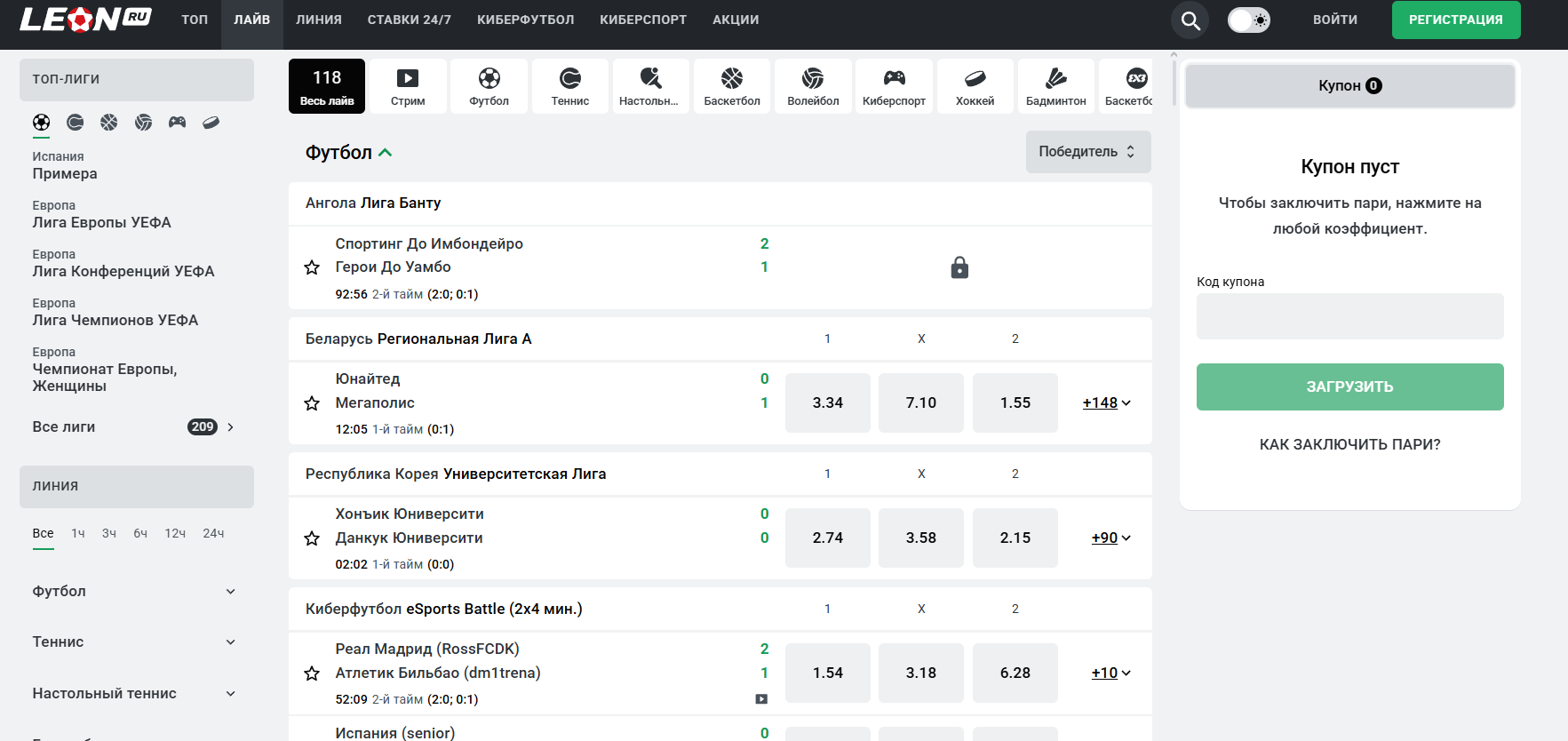Open КАК ЗАКЛЮЧИТЬ ПАРИ? link
The width and height of the screenshot is (1568, 741).
point(1350,444)
